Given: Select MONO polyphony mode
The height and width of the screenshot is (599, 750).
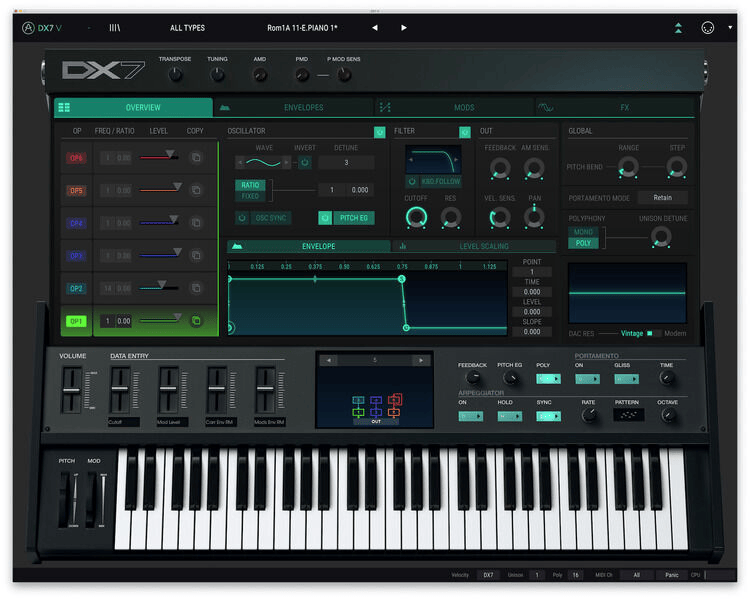Looking at the screenshot, I should [583, 232].
